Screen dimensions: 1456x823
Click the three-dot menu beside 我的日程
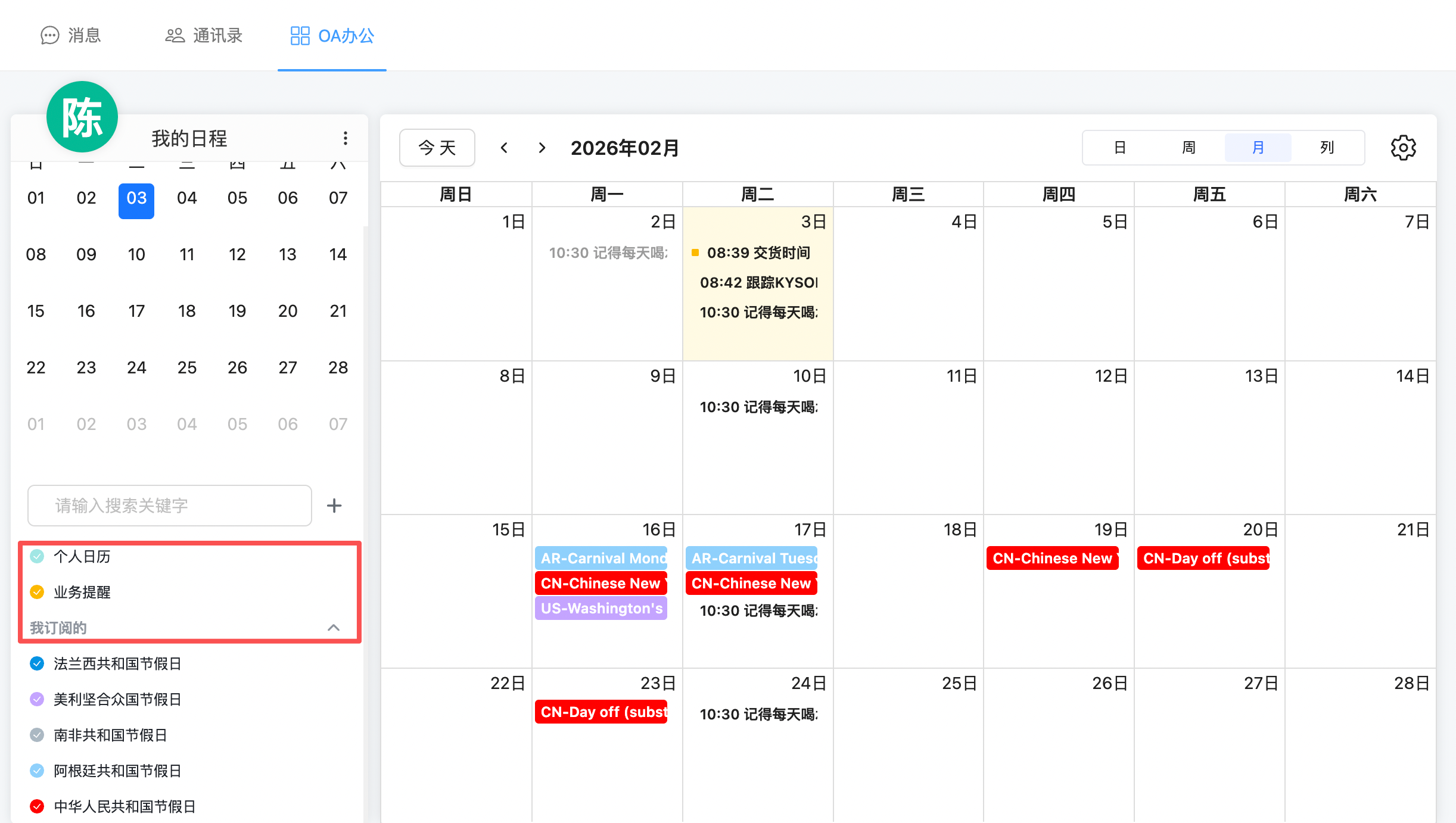pyautogui.click(x=345, y=138)
